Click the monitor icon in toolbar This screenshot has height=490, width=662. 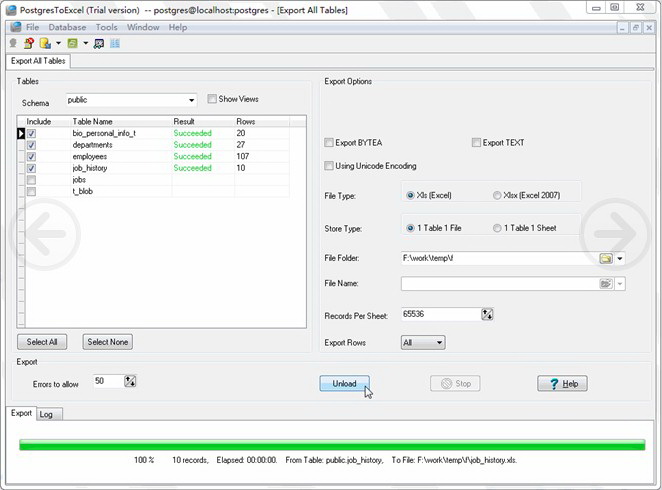[x=99, y=43]
